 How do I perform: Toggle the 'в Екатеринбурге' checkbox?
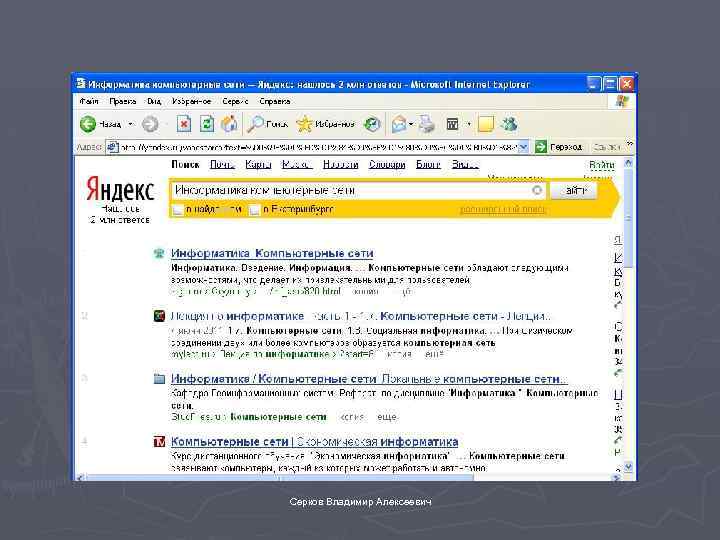coord(254,210)
